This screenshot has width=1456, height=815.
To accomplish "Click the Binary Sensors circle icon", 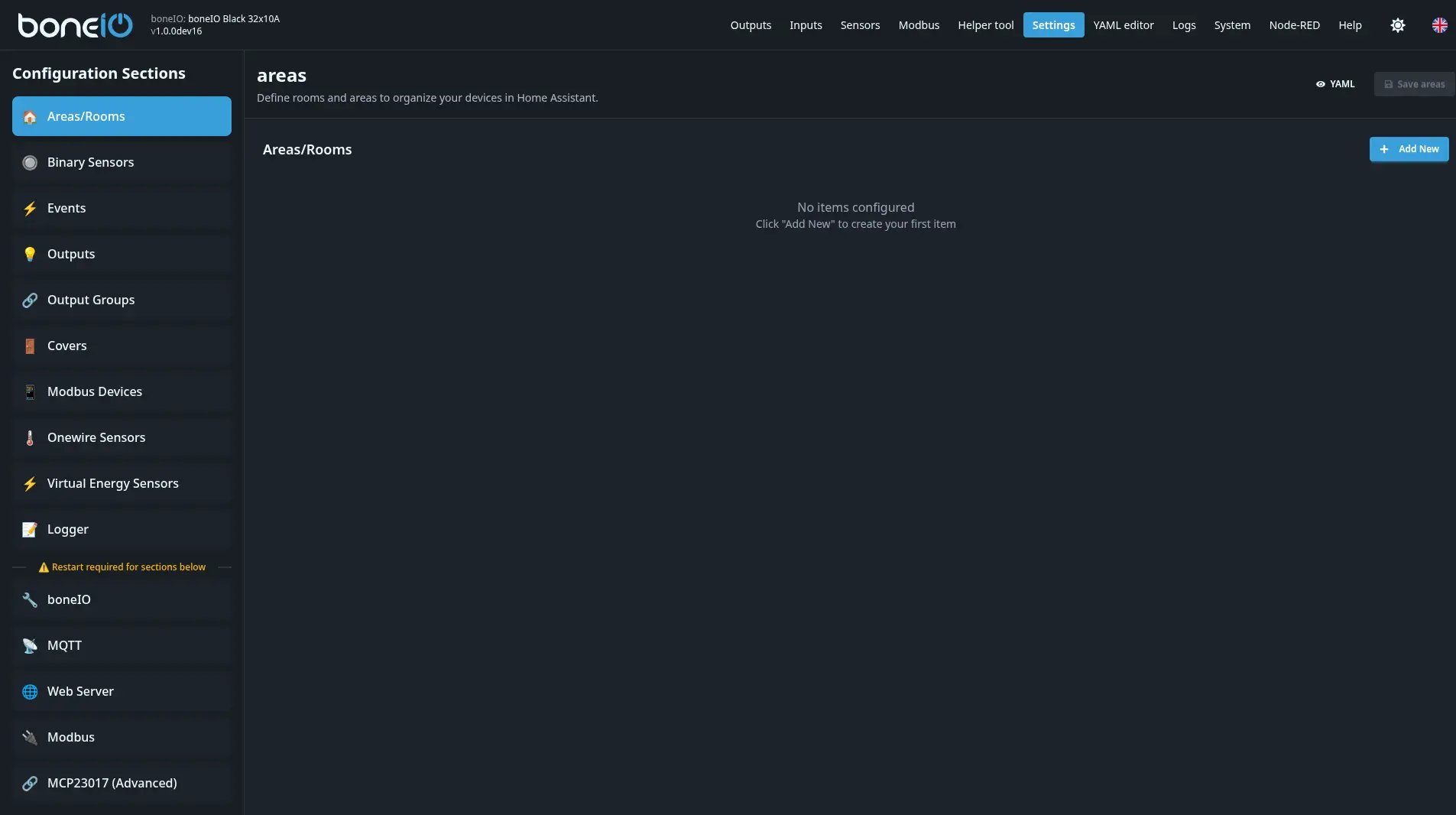I will (x=30, y=162).
